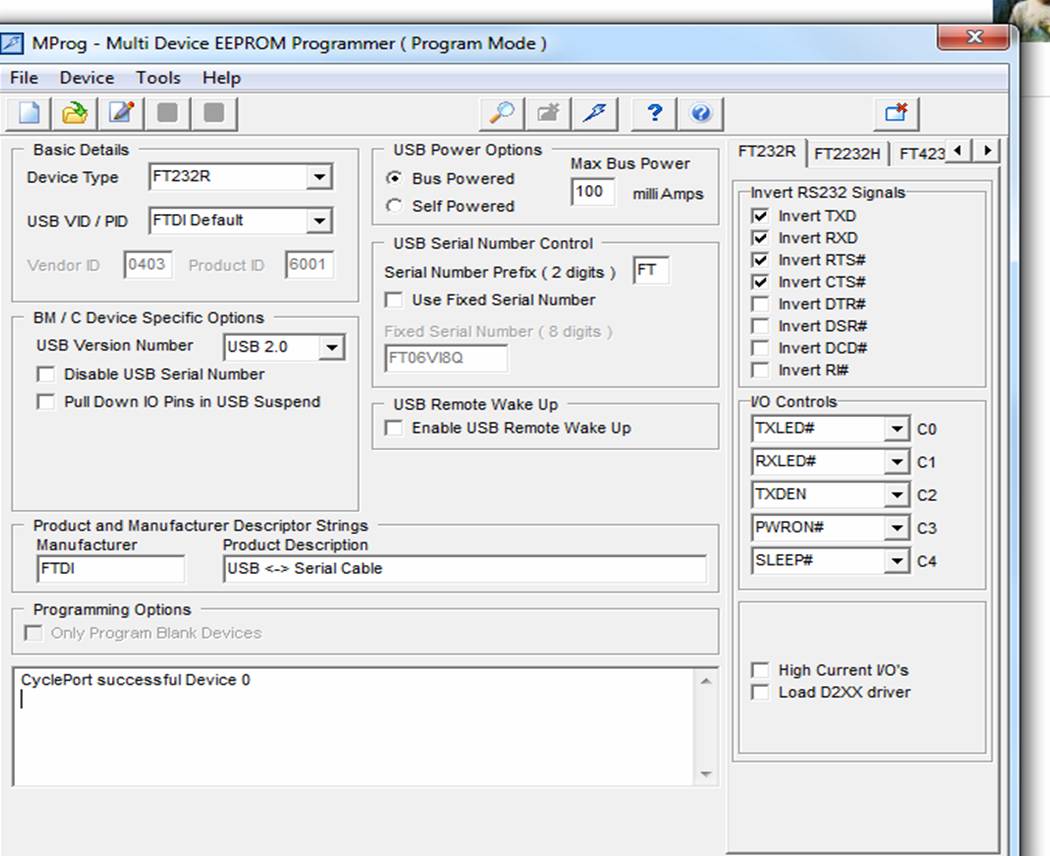Open the Device Type dropdown

click(x=321, y=176)
